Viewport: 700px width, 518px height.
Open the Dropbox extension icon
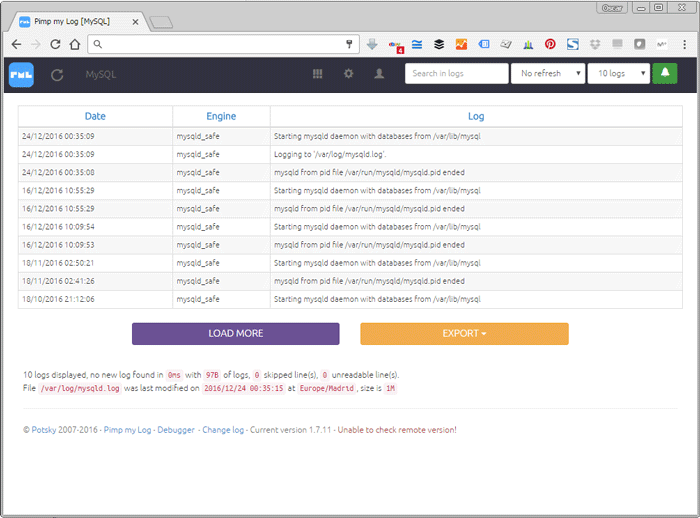tap(595, 44)
